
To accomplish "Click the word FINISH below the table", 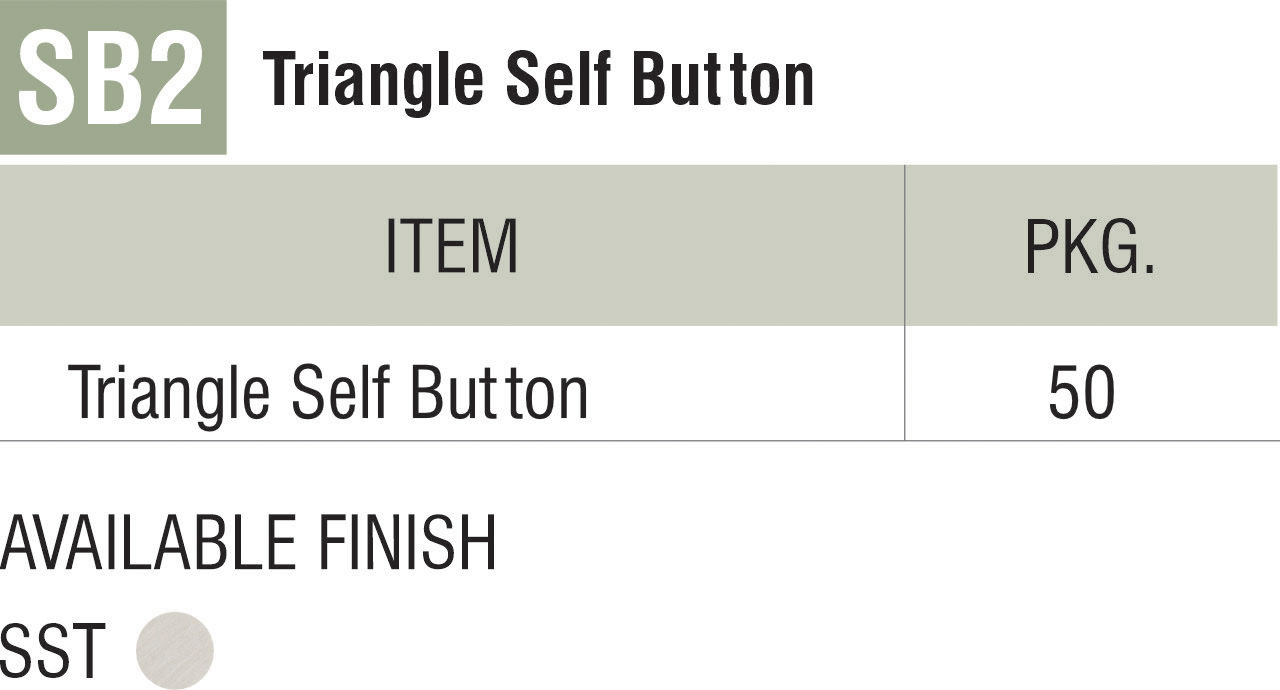I will point(407,543).
